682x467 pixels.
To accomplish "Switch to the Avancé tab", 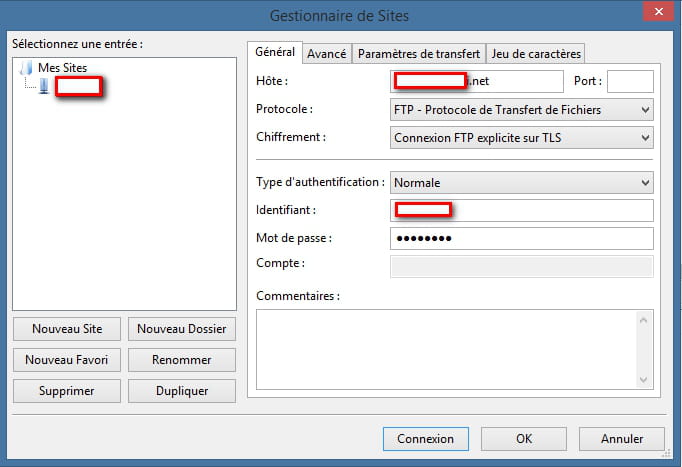I will (x=326, y=53).
